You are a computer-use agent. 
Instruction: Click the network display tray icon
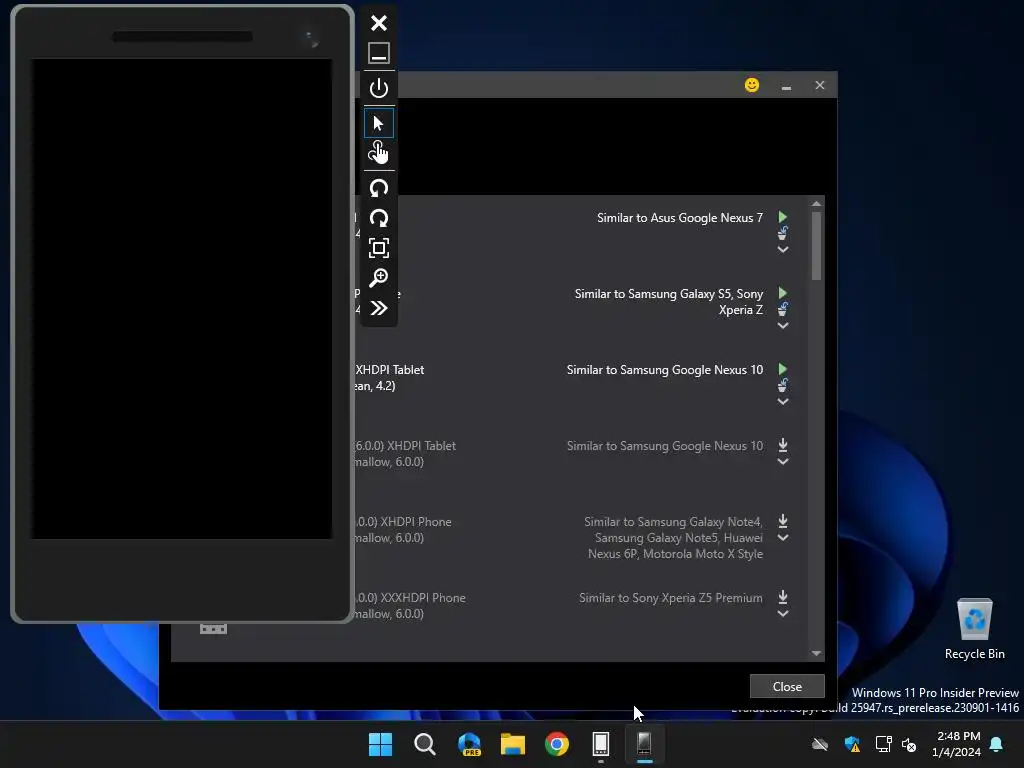[883, 744]
